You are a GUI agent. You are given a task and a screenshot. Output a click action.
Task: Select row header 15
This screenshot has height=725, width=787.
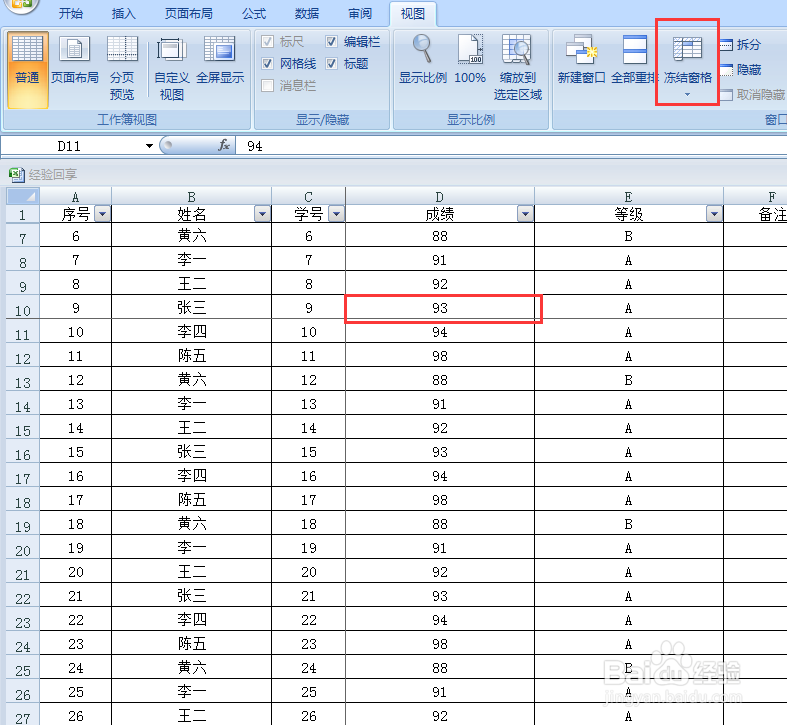(23, 428)
